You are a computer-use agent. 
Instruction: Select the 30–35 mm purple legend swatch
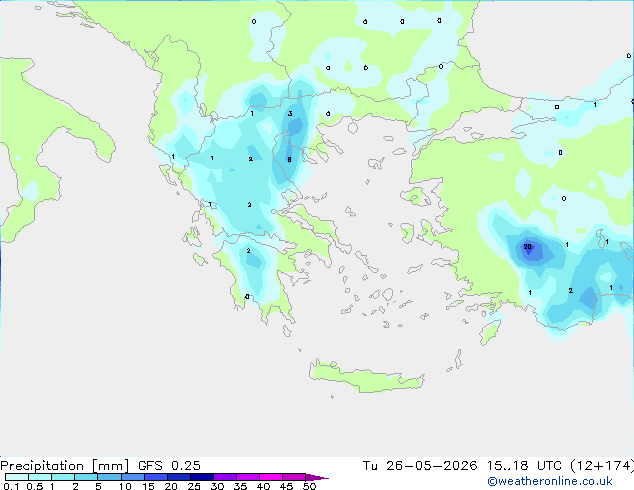coord(225,477)
